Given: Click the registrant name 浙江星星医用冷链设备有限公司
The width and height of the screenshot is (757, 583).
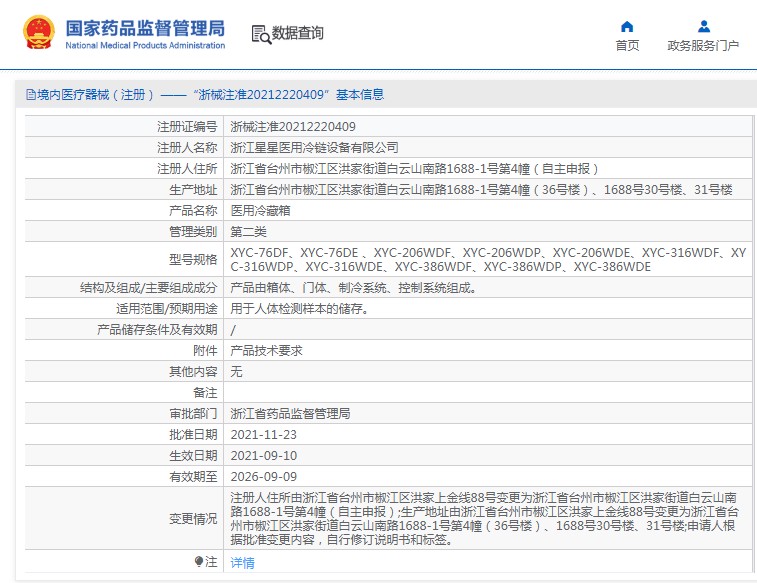Looking at the screenshot, I should pos(314,148).
